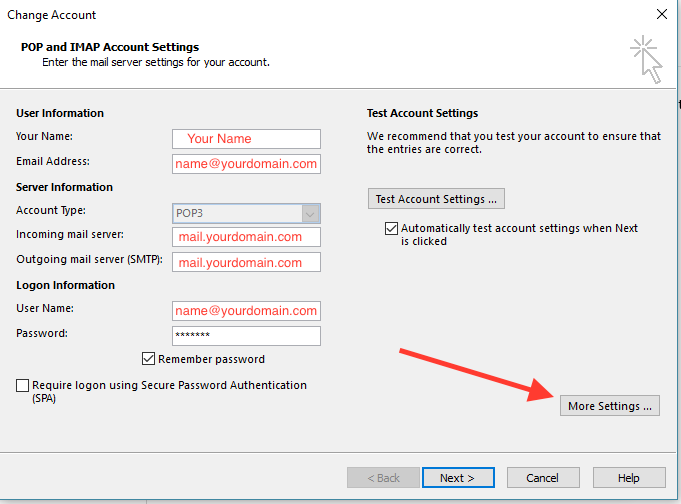The height and width of the screenshot is (504, 681).
Task: Click the User Name logon field
Action: [246, 311]
